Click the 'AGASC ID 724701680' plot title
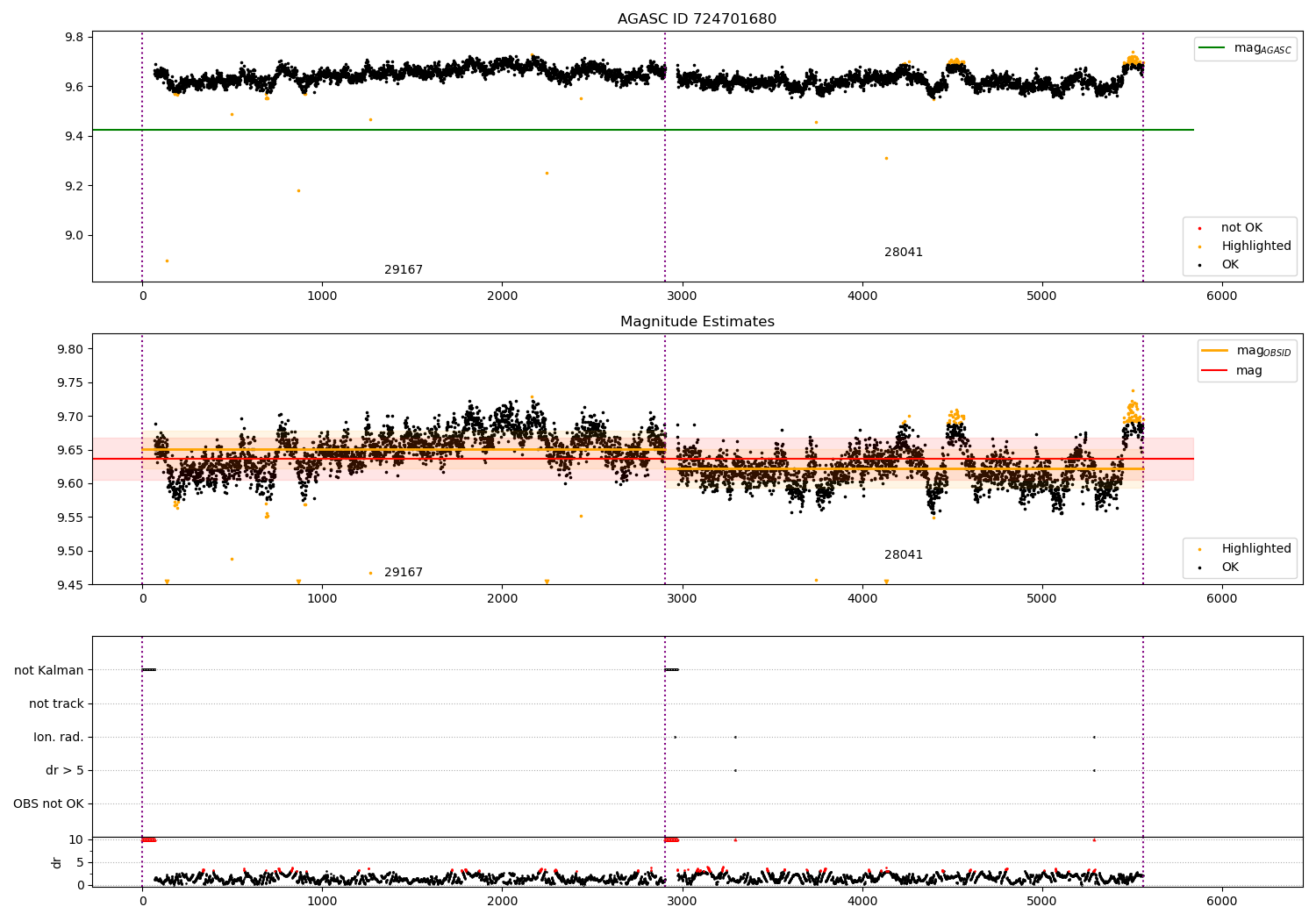The width and height of the screenshot is (1316, 921). (697, 19)
